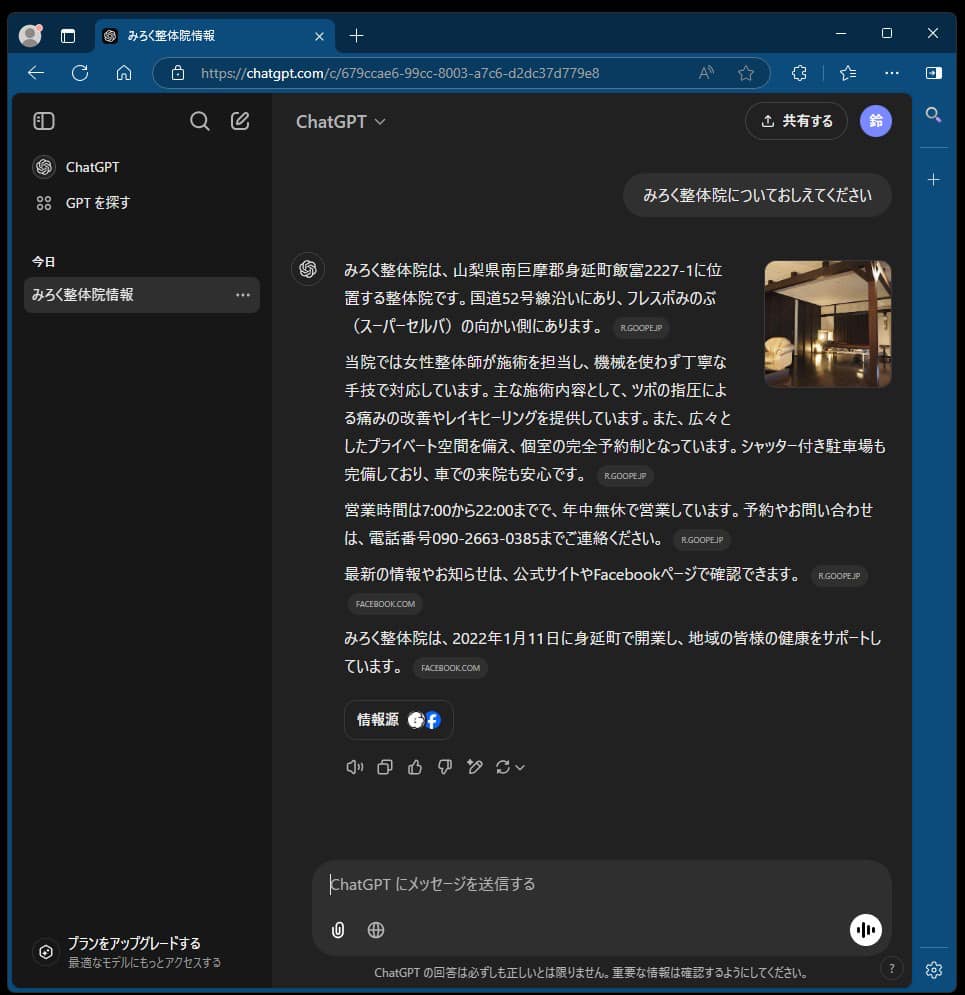Expand the ChatGPT model selector dropdown
The height and width of the screenshot is (995, 965).
click(341, 122)
